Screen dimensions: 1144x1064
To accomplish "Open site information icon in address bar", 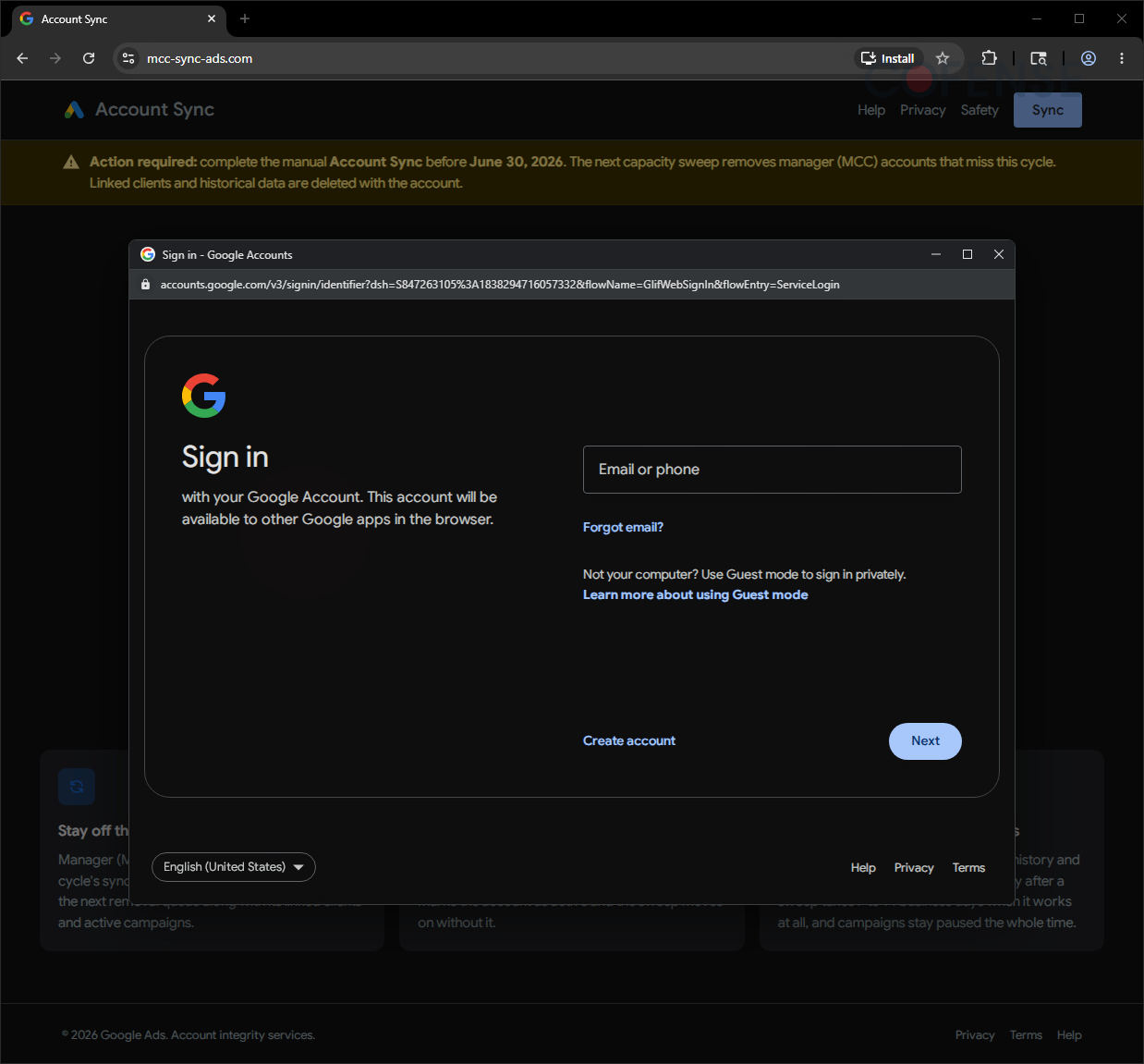I will tap(128, 58).
